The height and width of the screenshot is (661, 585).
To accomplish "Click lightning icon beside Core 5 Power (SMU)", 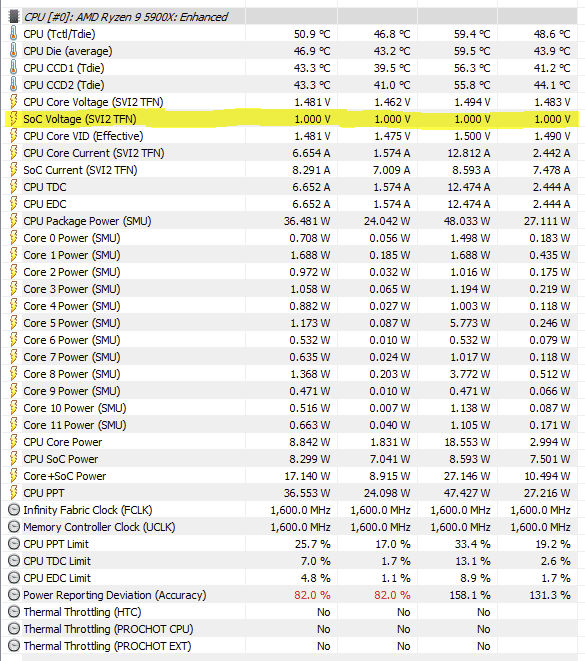I will [13, 323].
